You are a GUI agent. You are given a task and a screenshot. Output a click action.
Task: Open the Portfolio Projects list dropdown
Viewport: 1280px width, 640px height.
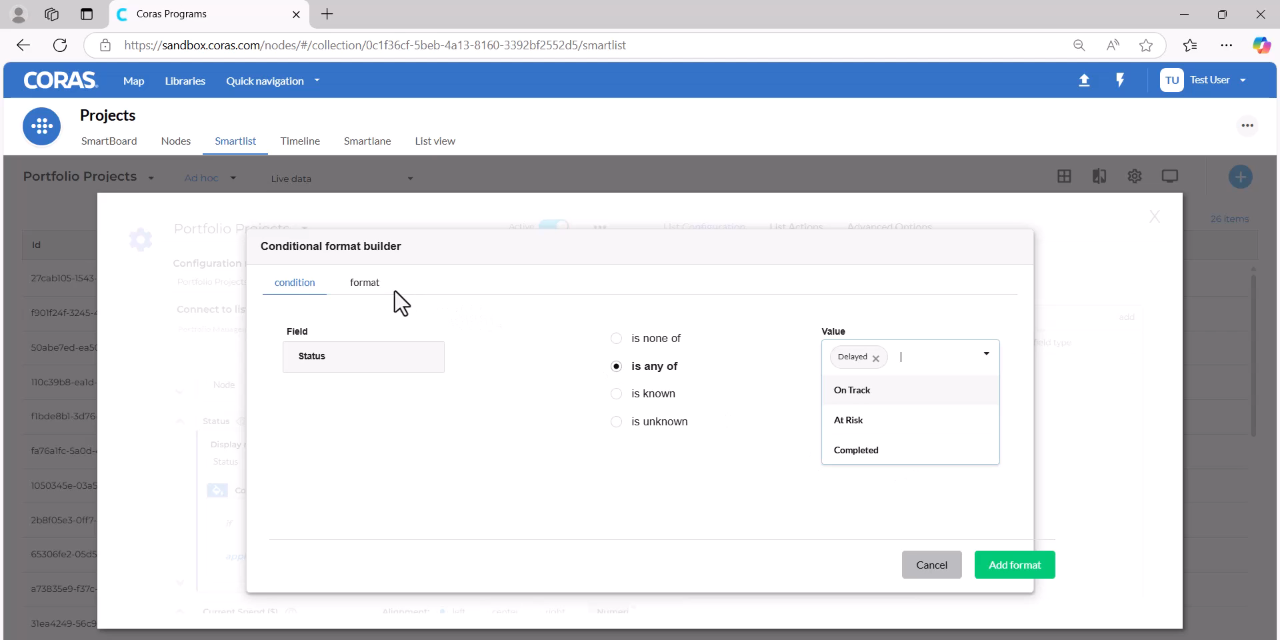(x=89, y=177)
